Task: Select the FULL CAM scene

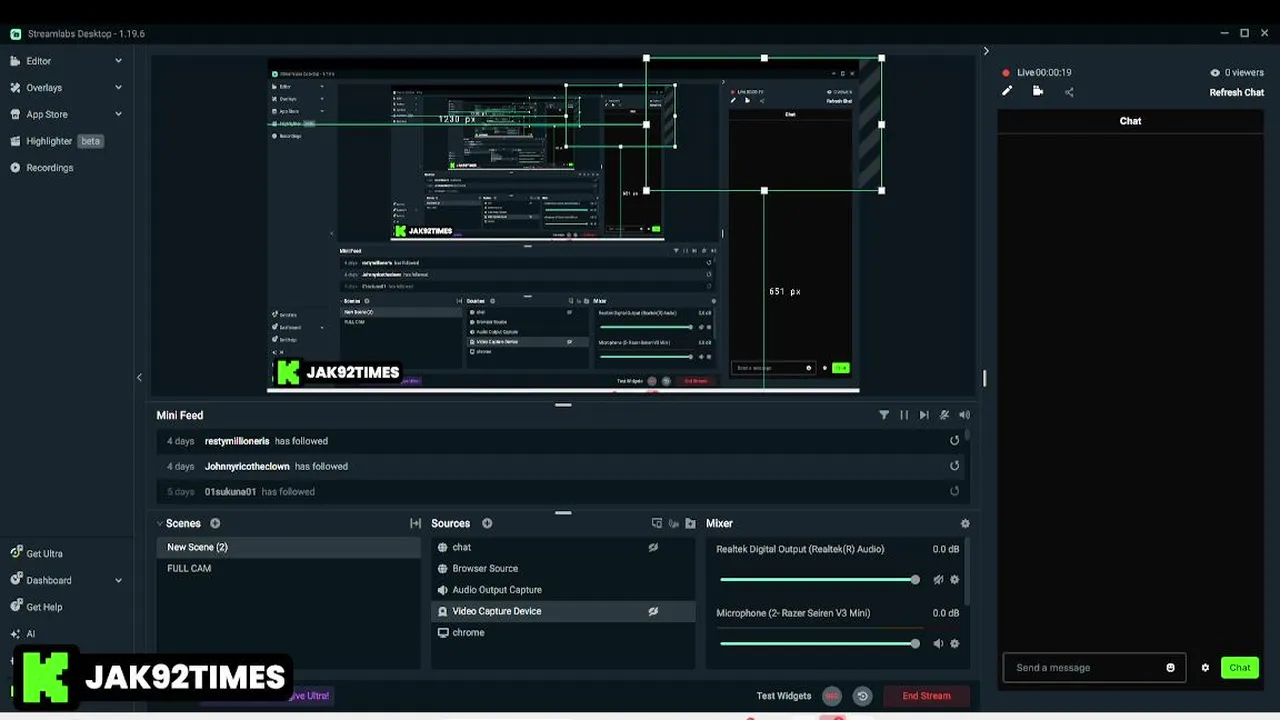Action: (288, 568)
